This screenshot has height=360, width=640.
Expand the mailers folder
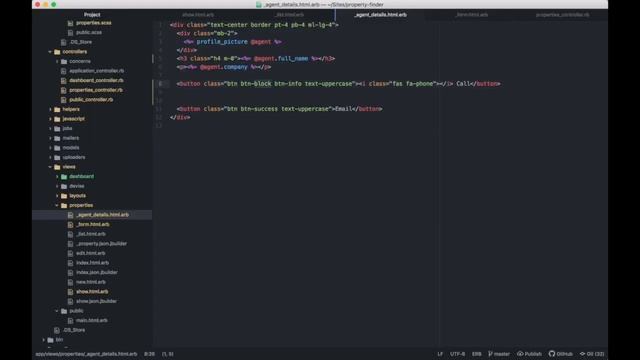click(x=50, y=138)
